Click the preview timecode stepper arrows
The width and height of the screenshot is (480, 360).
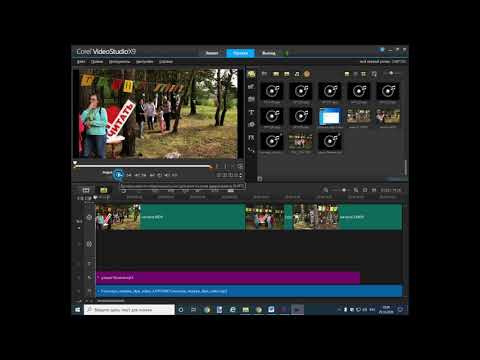click(x=241, y=175)
